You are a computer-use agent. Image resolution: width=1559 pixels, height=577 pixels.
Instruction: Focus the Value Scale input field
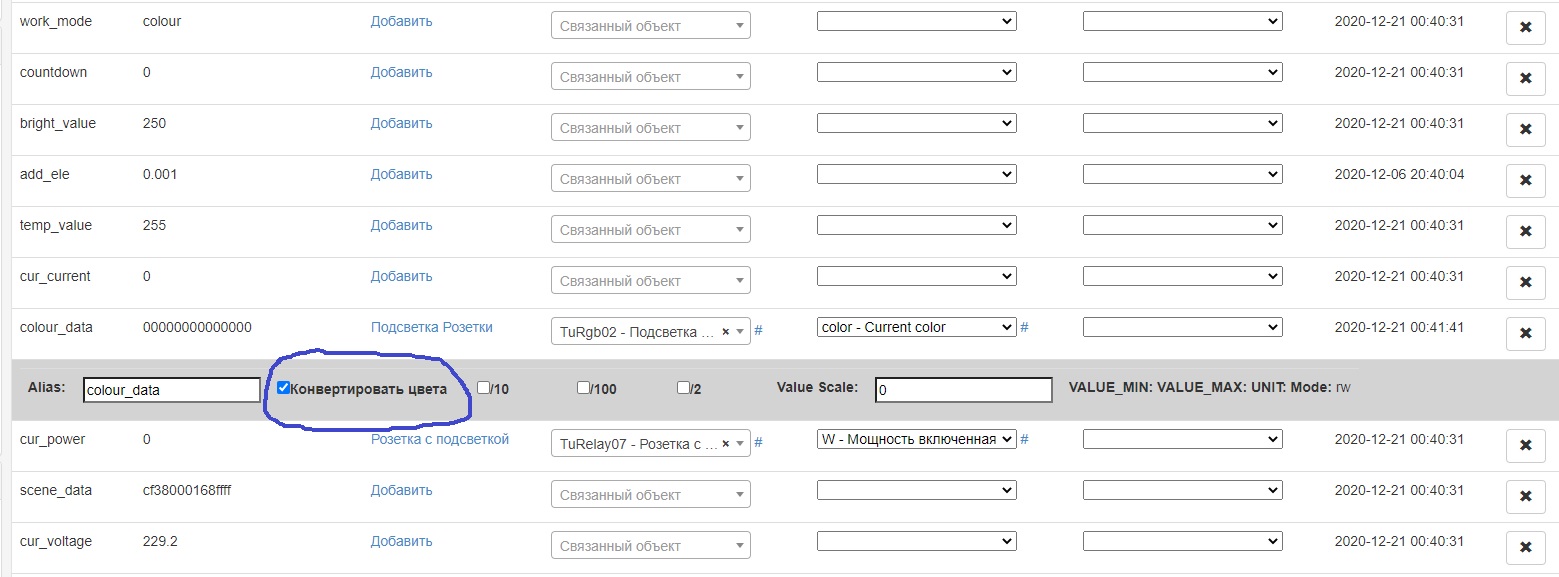963,390
